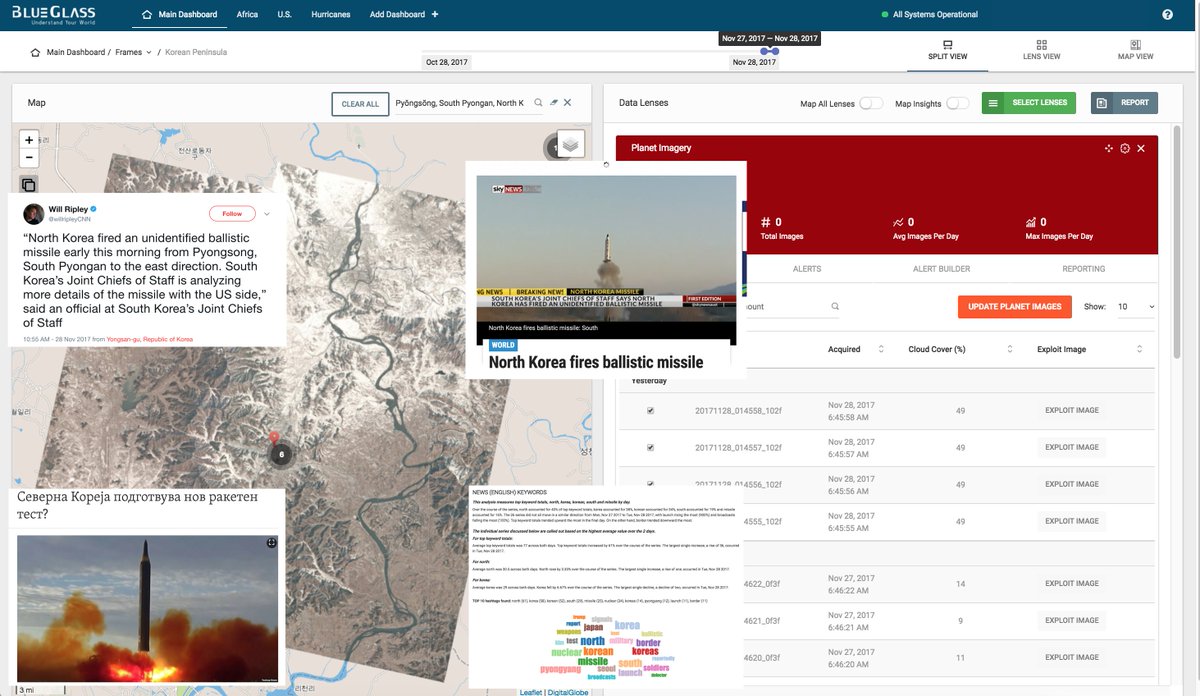Open the Reporting tab
The image size is (1200, 696).
click(1084, 269)
